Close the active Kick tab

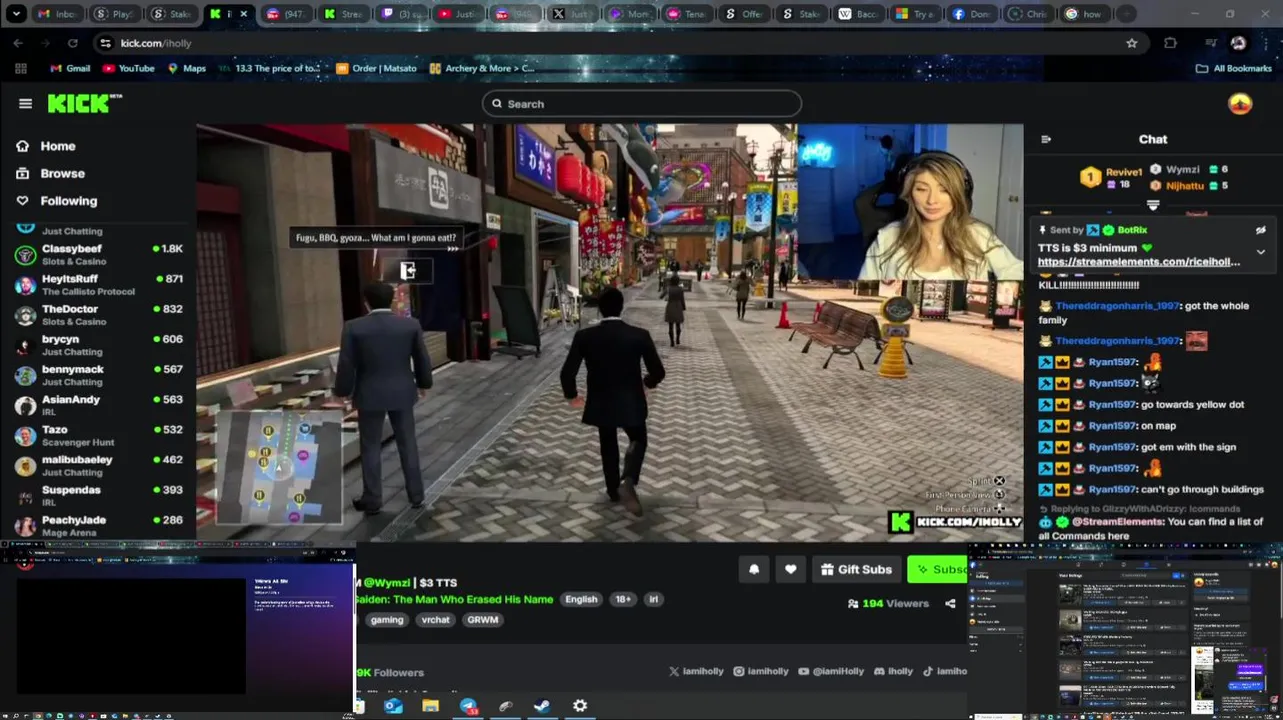(x=243, y=14)
